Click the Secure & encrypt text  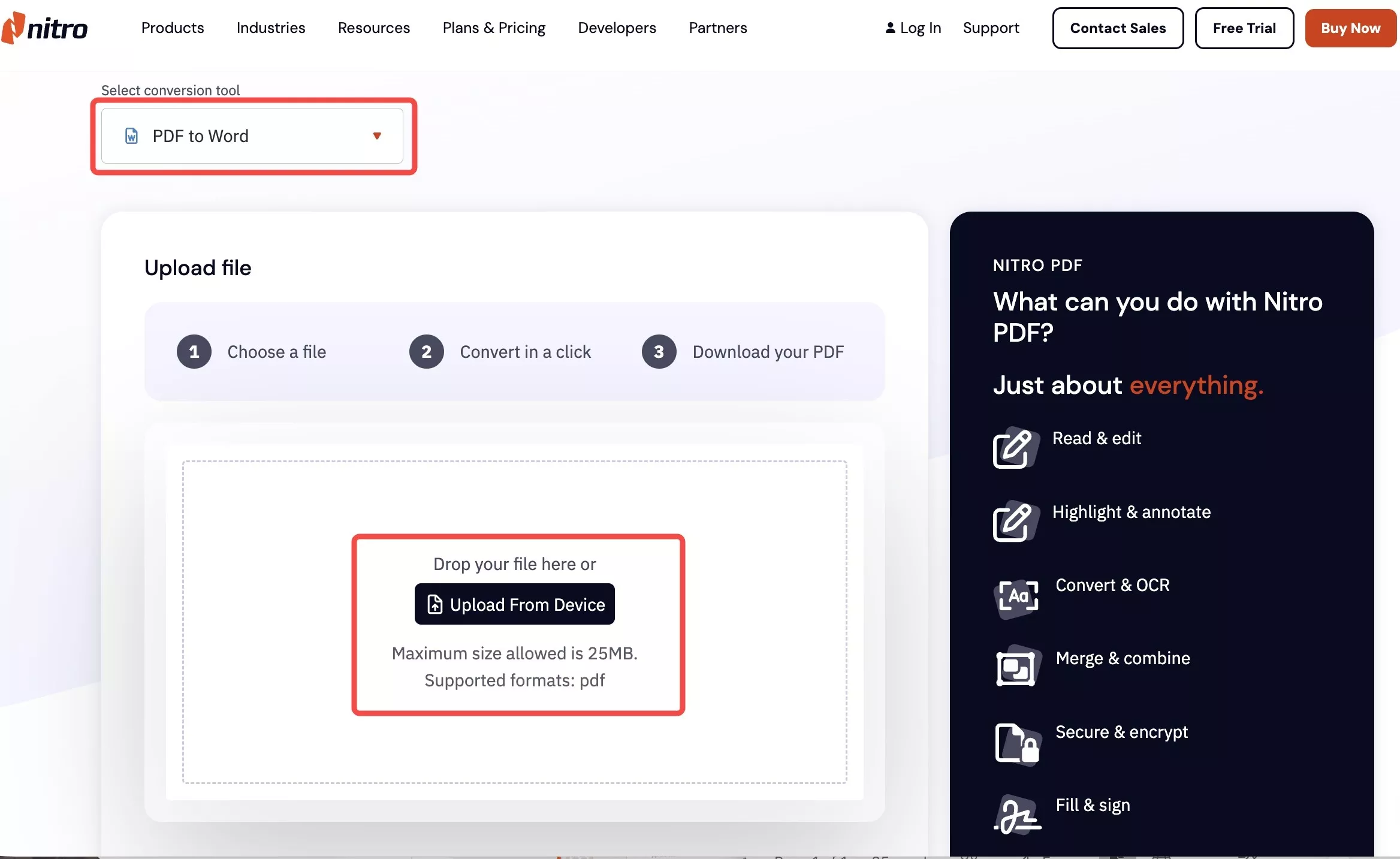click(x=1121, y=732)
